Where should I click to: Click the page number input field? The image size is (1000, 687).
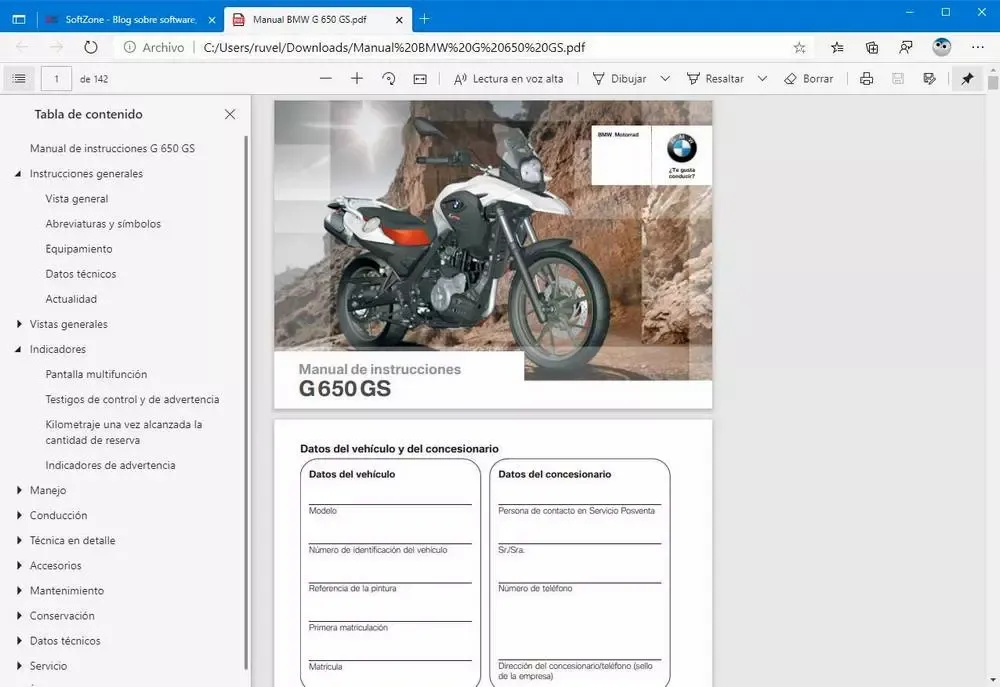pyautogui.click(x=57, y=78)
